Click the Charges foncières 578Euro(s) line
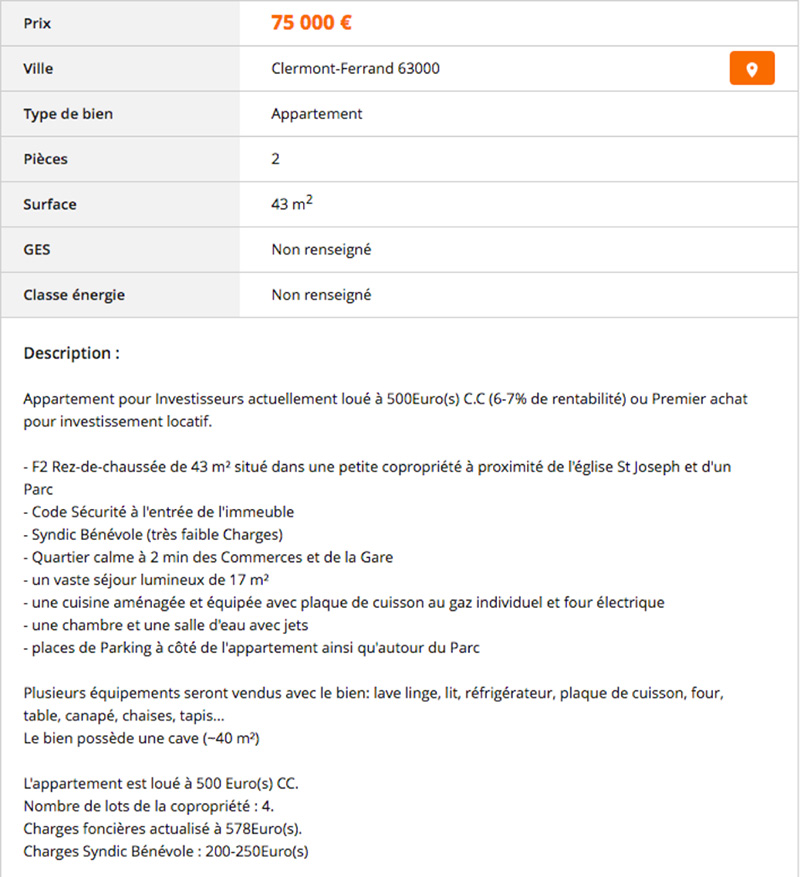 tap(163, 829)
